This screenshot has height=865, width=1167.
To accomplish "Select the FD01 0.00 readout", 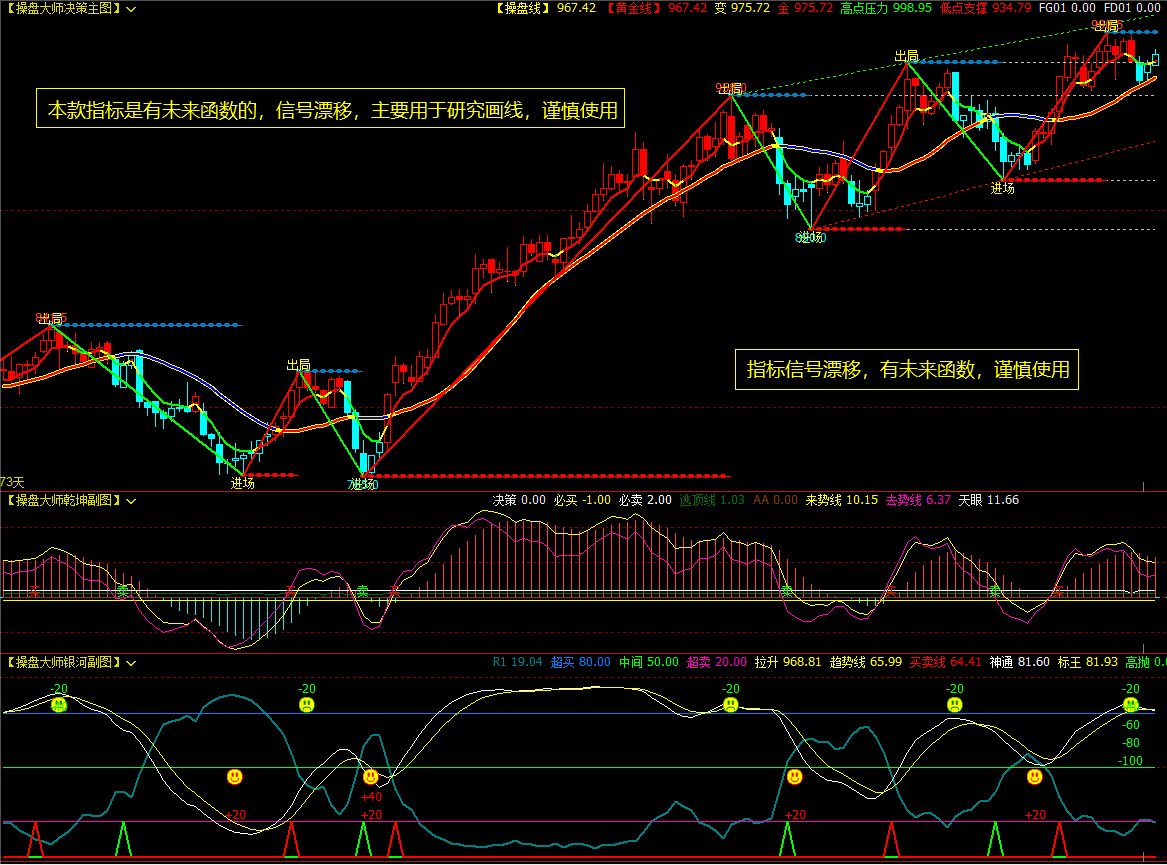I will tap(1132, 8).
